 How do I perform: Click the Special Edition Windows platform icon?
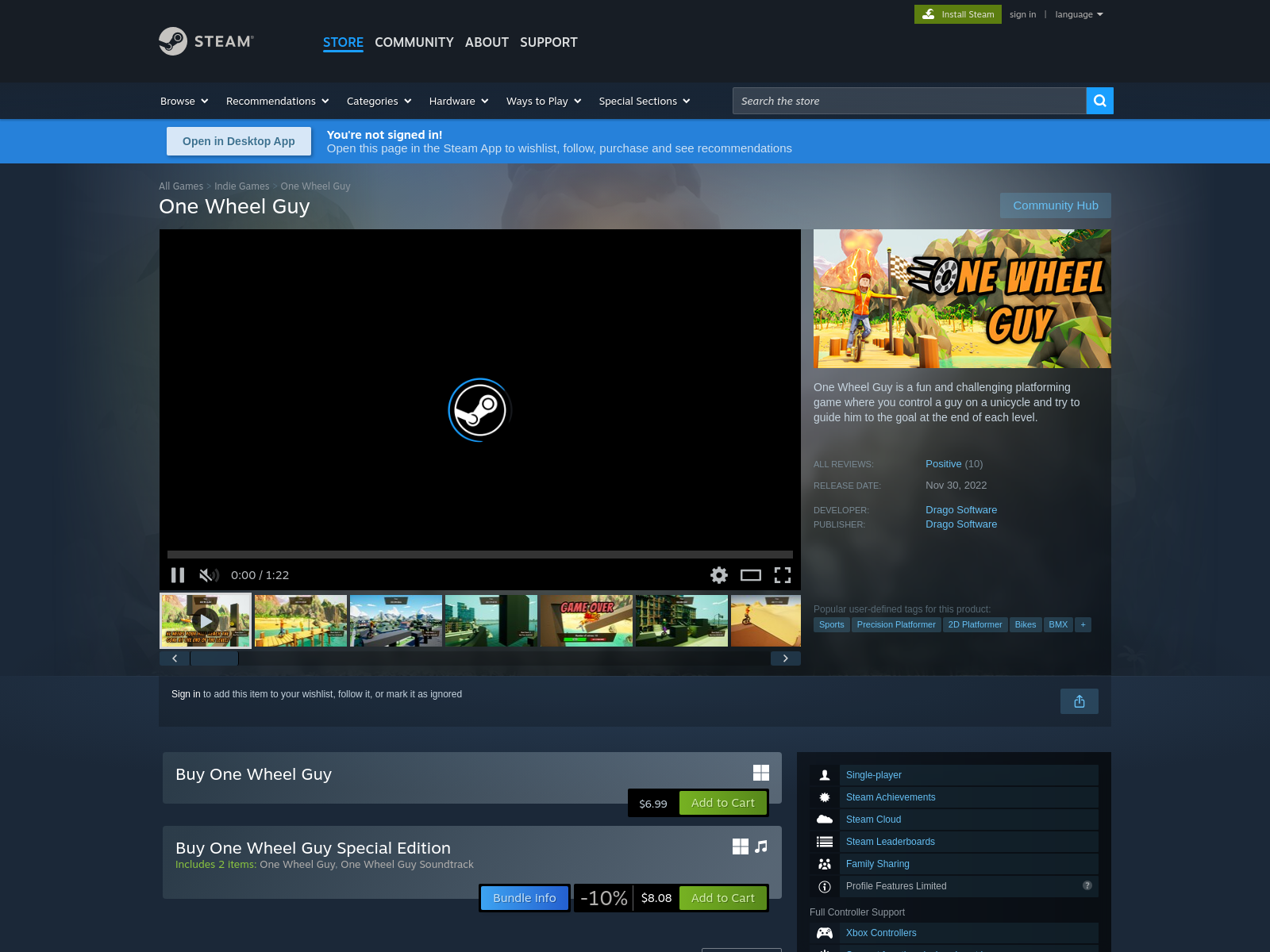741,846
